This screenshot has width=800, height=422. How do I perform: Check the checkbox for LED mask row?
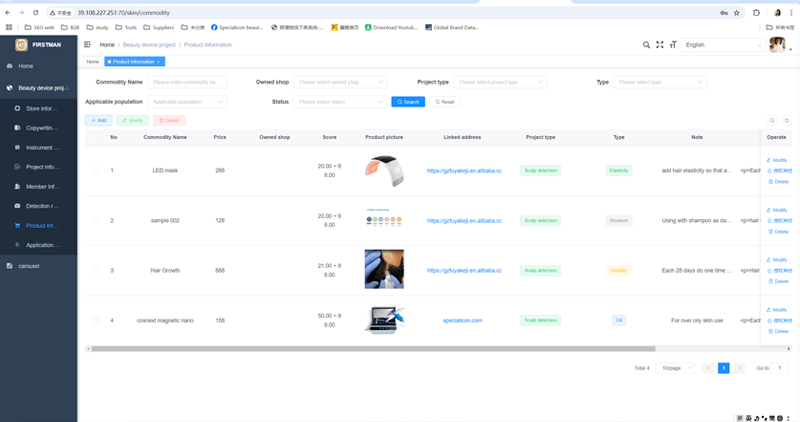click(96, 170)
